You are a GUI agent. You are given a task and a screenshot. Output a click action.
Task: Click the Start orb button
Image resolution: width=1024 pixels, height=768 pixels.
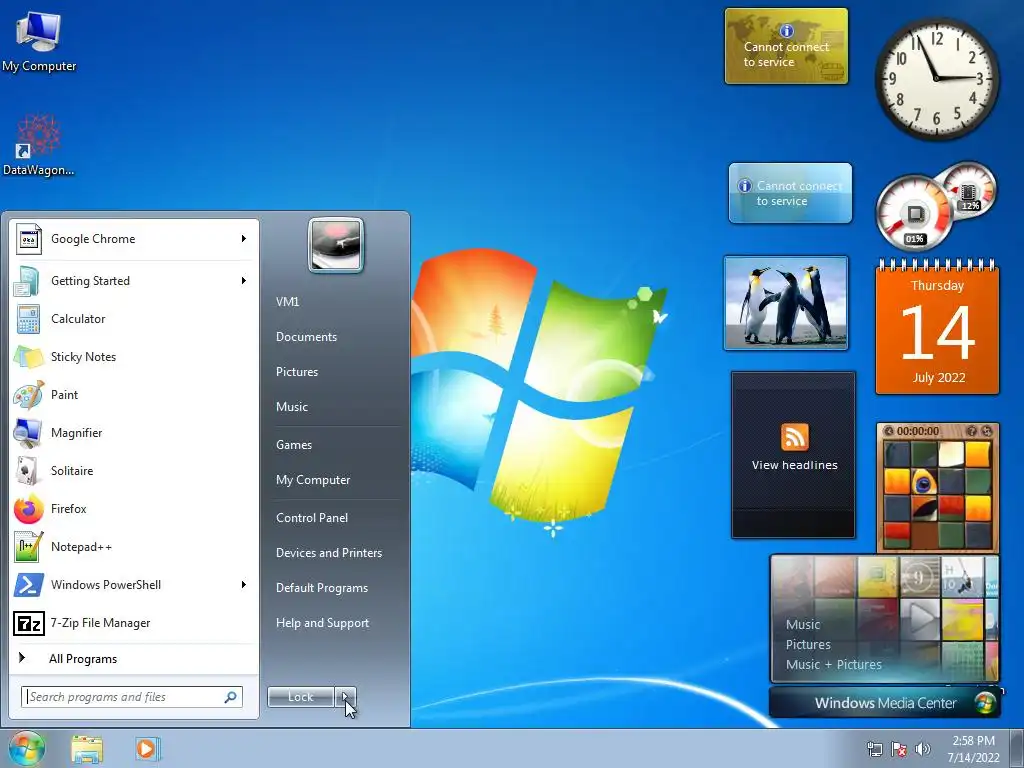26,748
